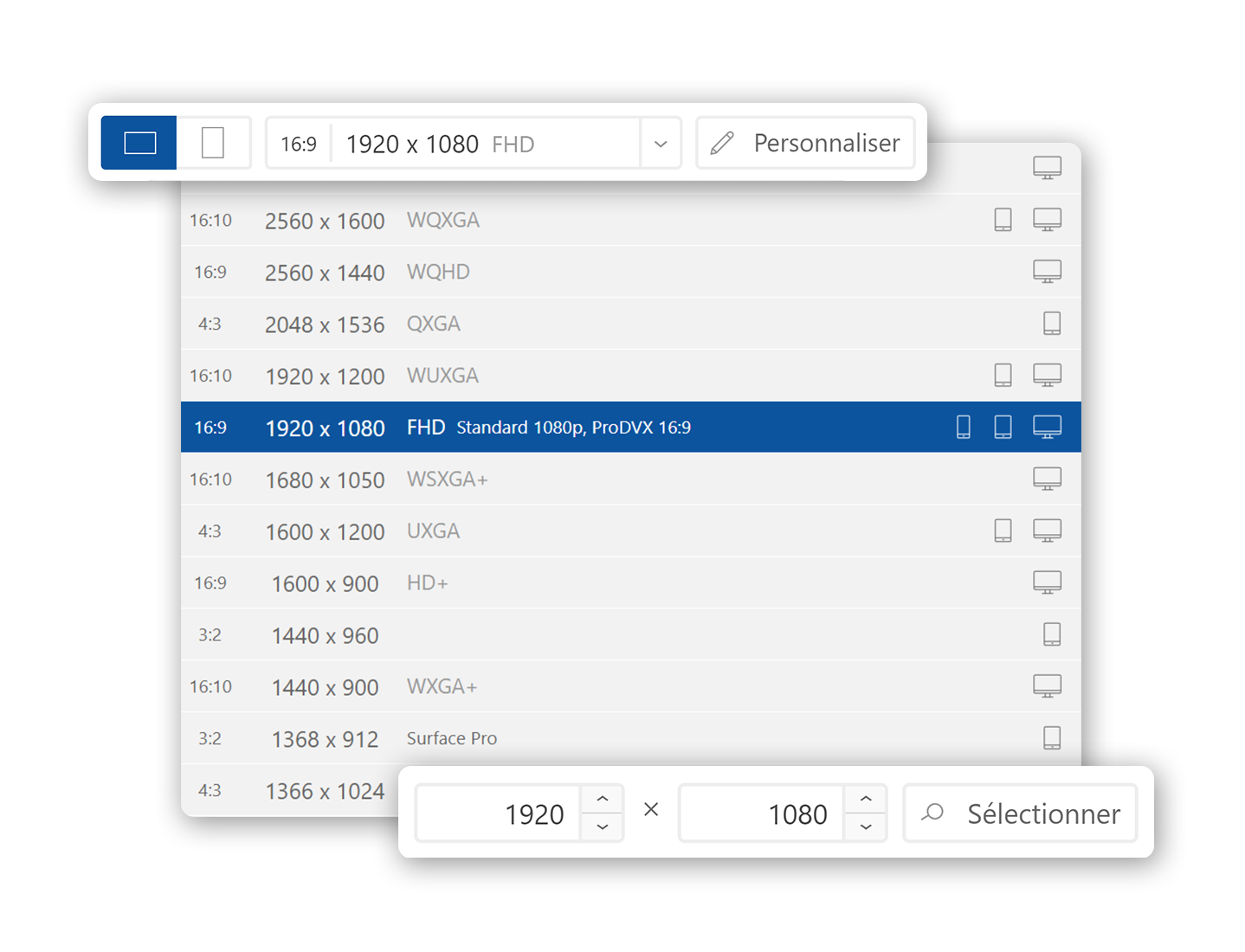Viewport: 1245px width, 952px height.
Task: Click monitor icon in WSXGA+ row
Action: pos(1048,479)
